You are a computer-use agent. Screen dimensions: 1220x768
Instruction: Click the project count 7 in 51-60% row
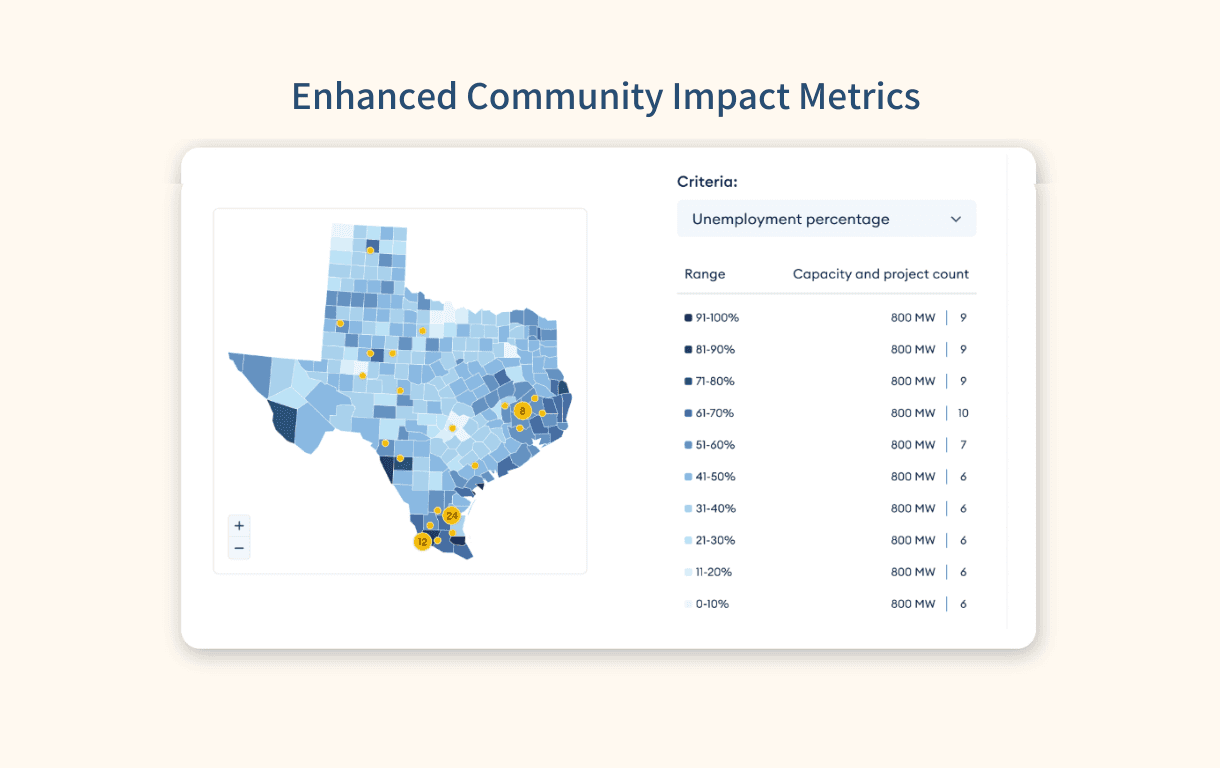click(963, 445)
